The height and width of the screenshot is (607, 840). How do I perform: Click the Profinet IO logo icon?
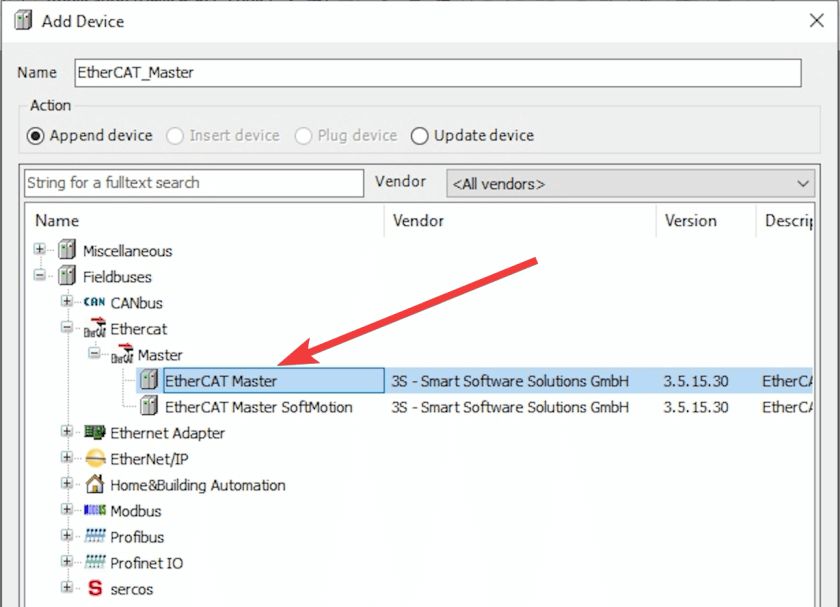95,562
